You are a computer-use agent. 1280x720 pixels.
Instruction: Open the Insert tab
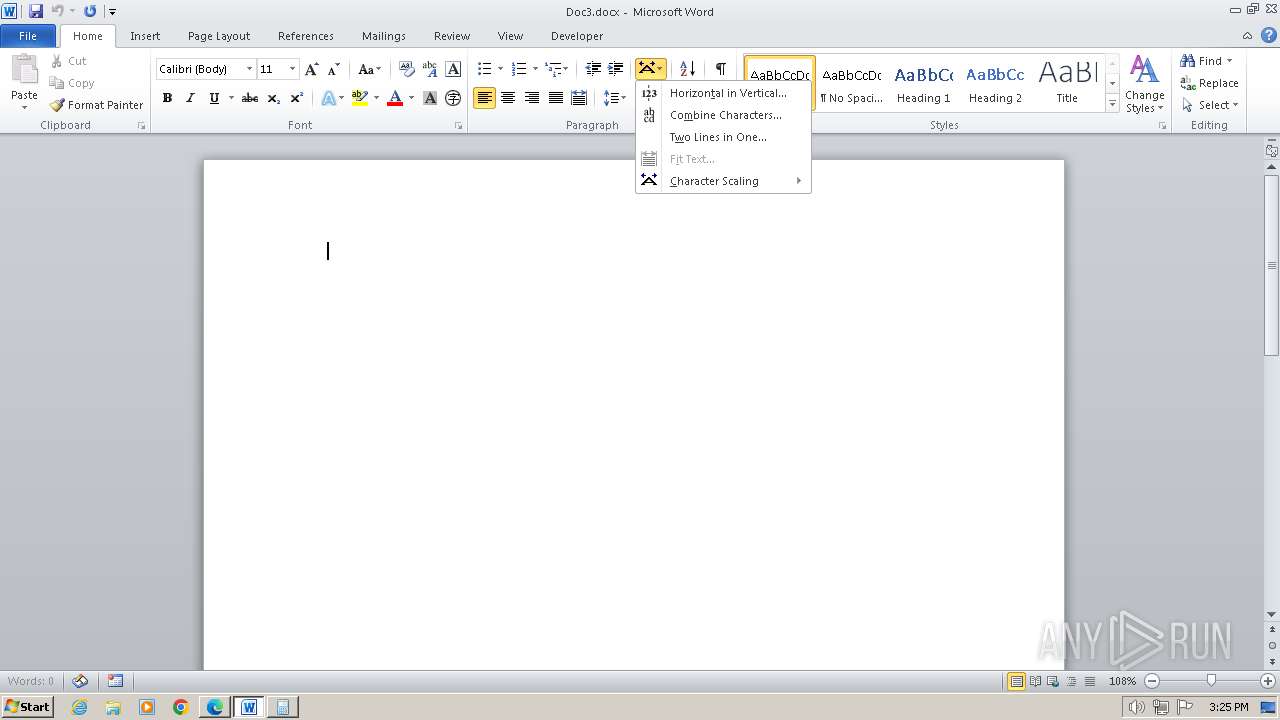[145, 36]
